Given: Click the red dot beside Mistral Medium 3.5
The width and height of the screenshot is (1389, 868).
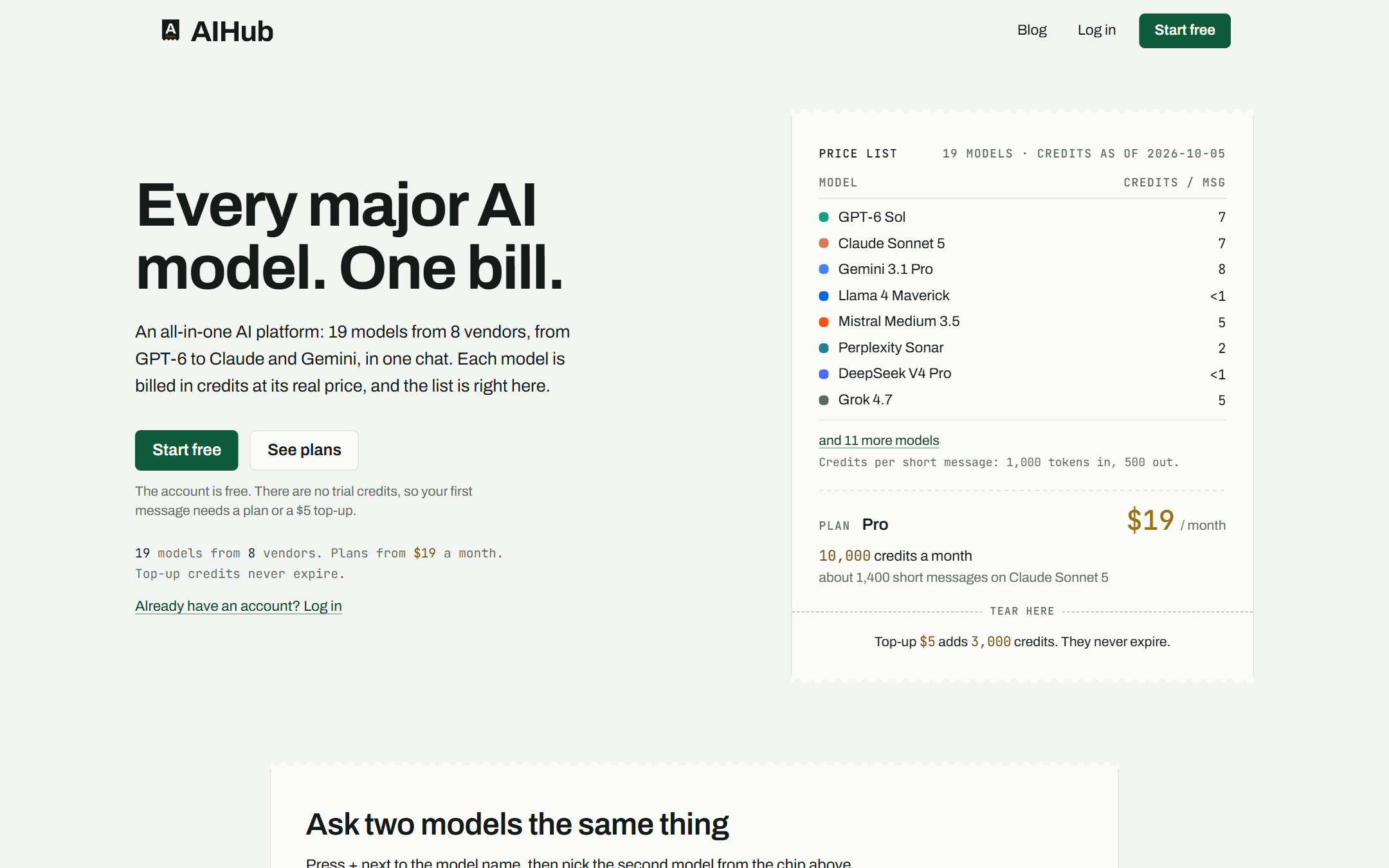Looking at the screenshot, I should point(824,321).
